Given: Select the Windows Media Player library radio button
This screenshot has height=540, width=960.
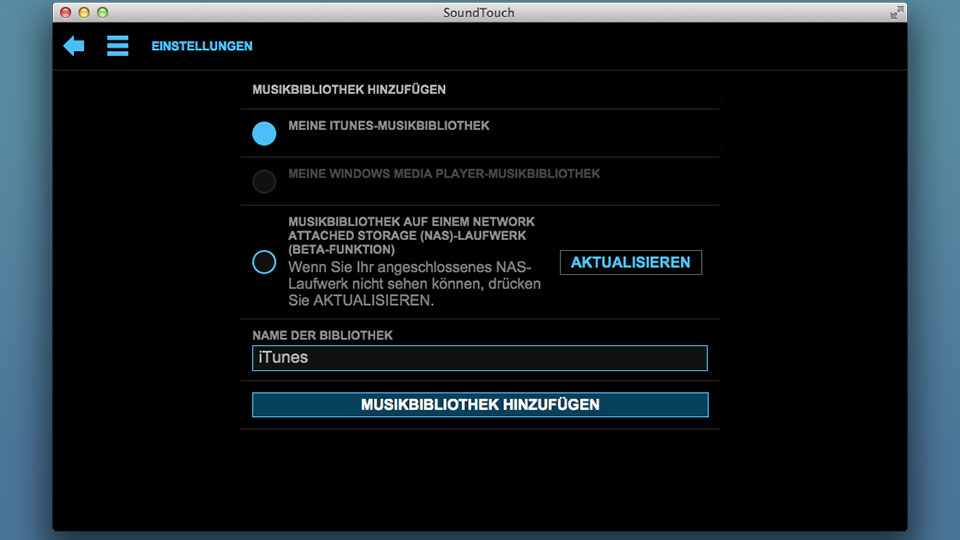Looking at the screenshot, I should coord(264,181).
